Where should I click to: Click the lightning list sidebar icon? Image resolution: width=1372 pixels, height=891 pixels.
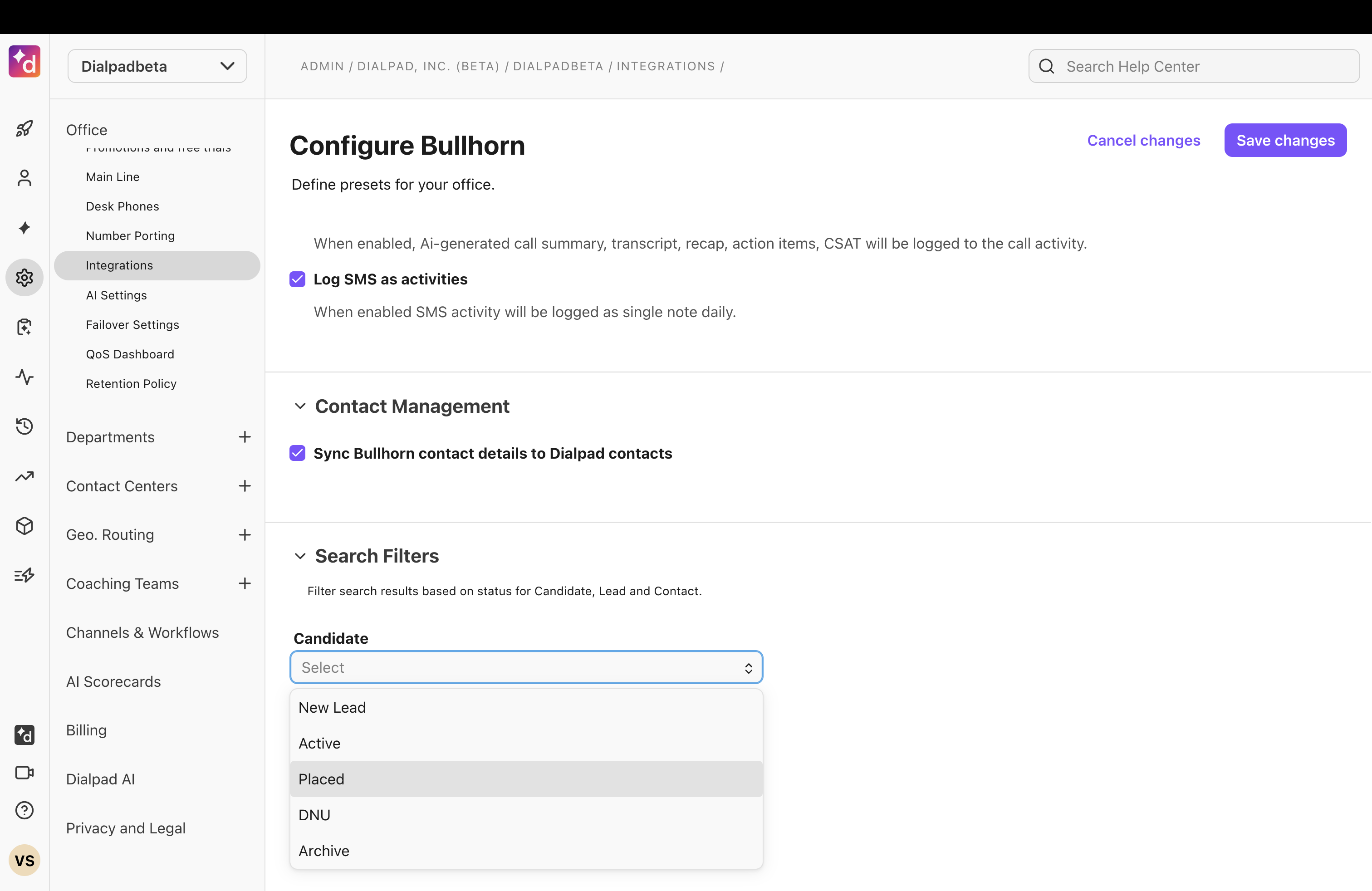(24, 575)
